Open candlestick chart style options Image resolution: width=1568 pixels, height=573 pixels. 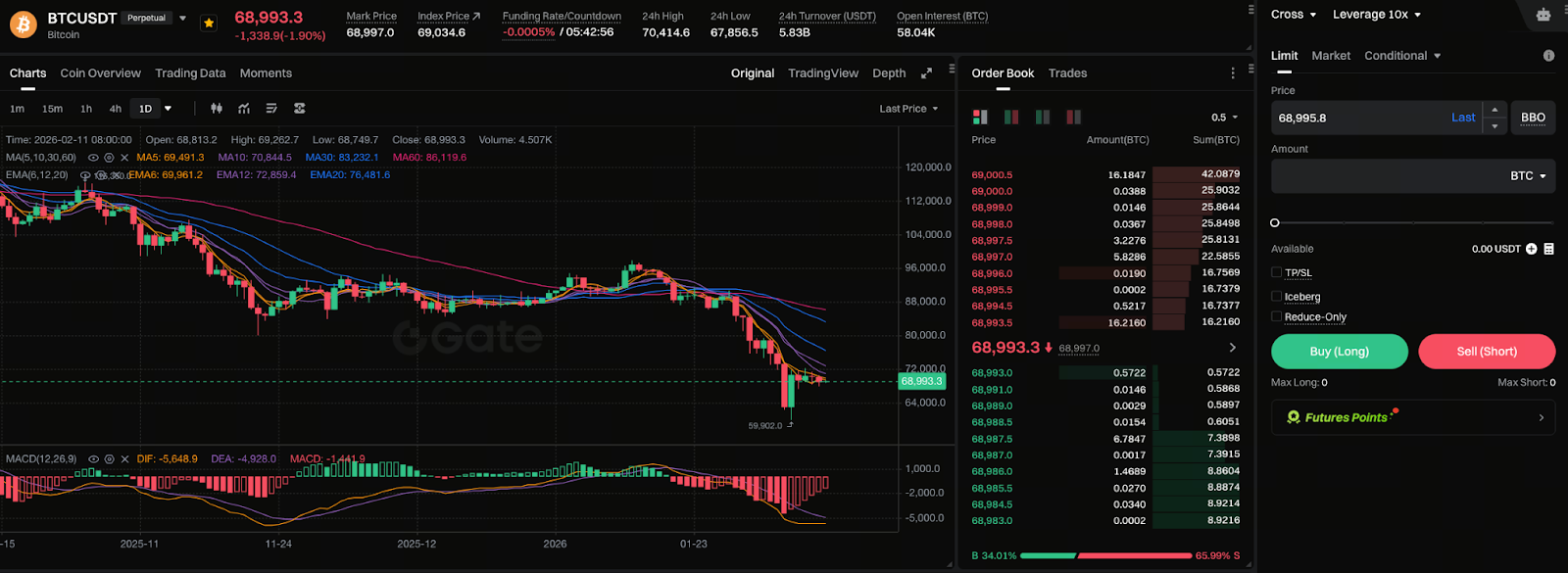(x=217, y=109)
